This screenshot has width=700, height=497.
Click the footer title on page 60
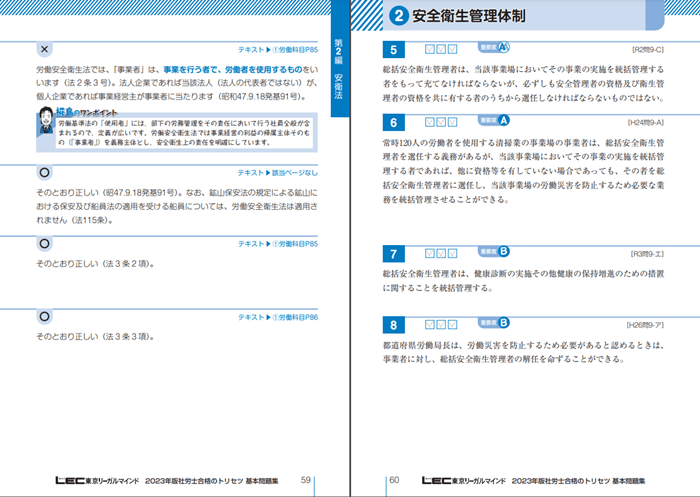pyautogui.click(x=578, y=481)
